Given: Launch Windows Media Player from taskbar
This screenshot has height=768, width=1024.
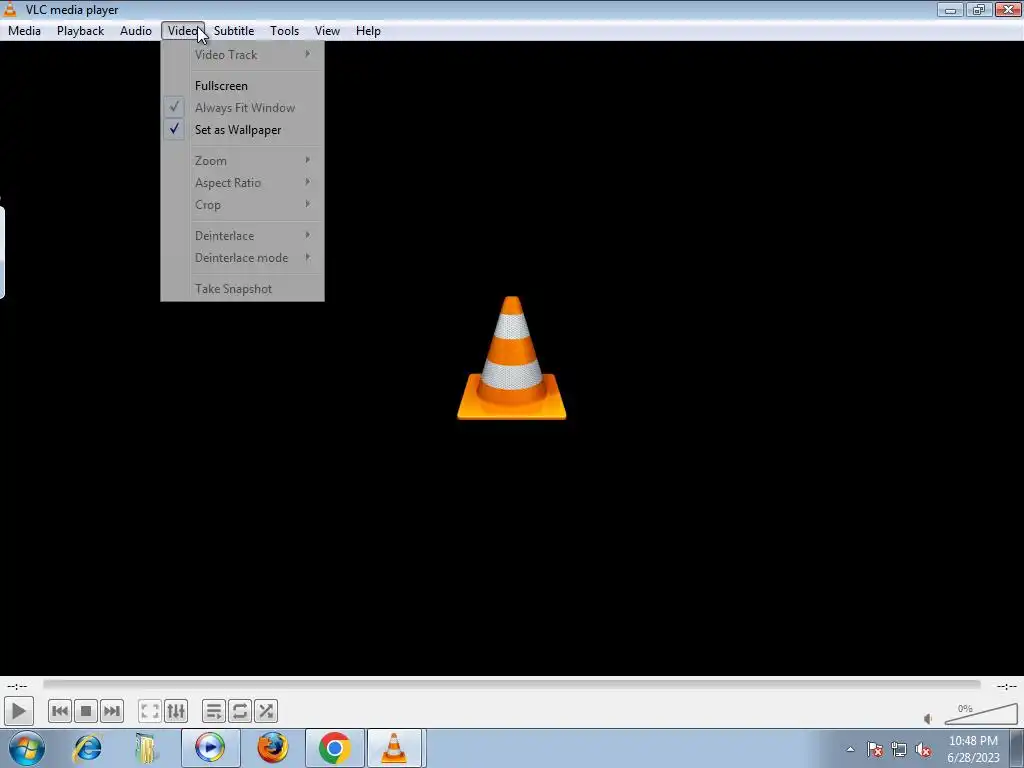Looking at the screenshot, I should coord(210,748).
